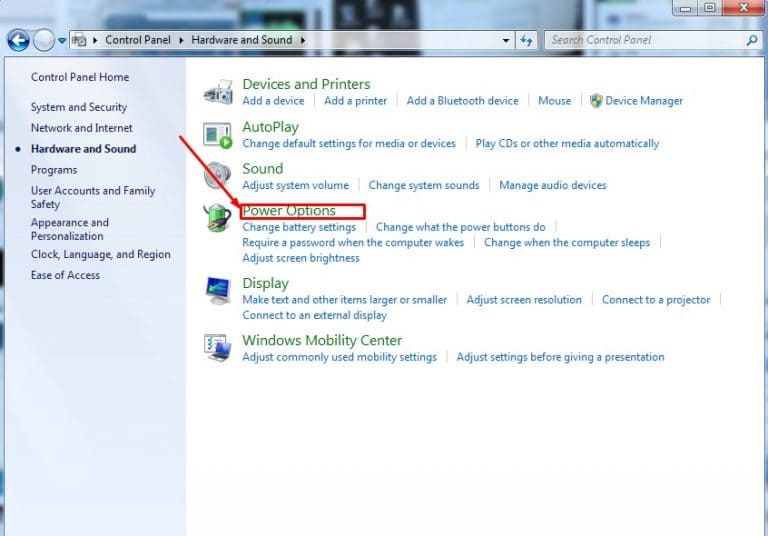Go to System and Security category
The height and width of the screenshot is (536, 768).
pyautogui.click(x=79, y=107)
